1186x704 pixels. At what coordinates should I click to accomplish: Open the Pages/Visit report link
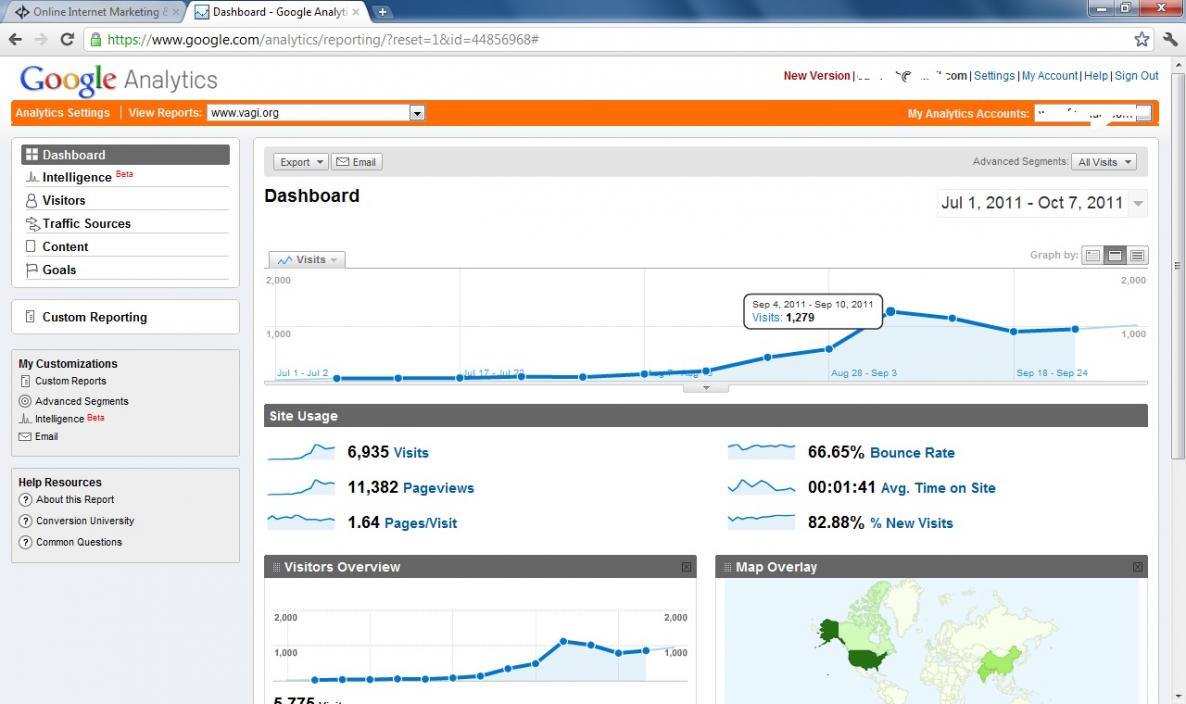point(421,523)
